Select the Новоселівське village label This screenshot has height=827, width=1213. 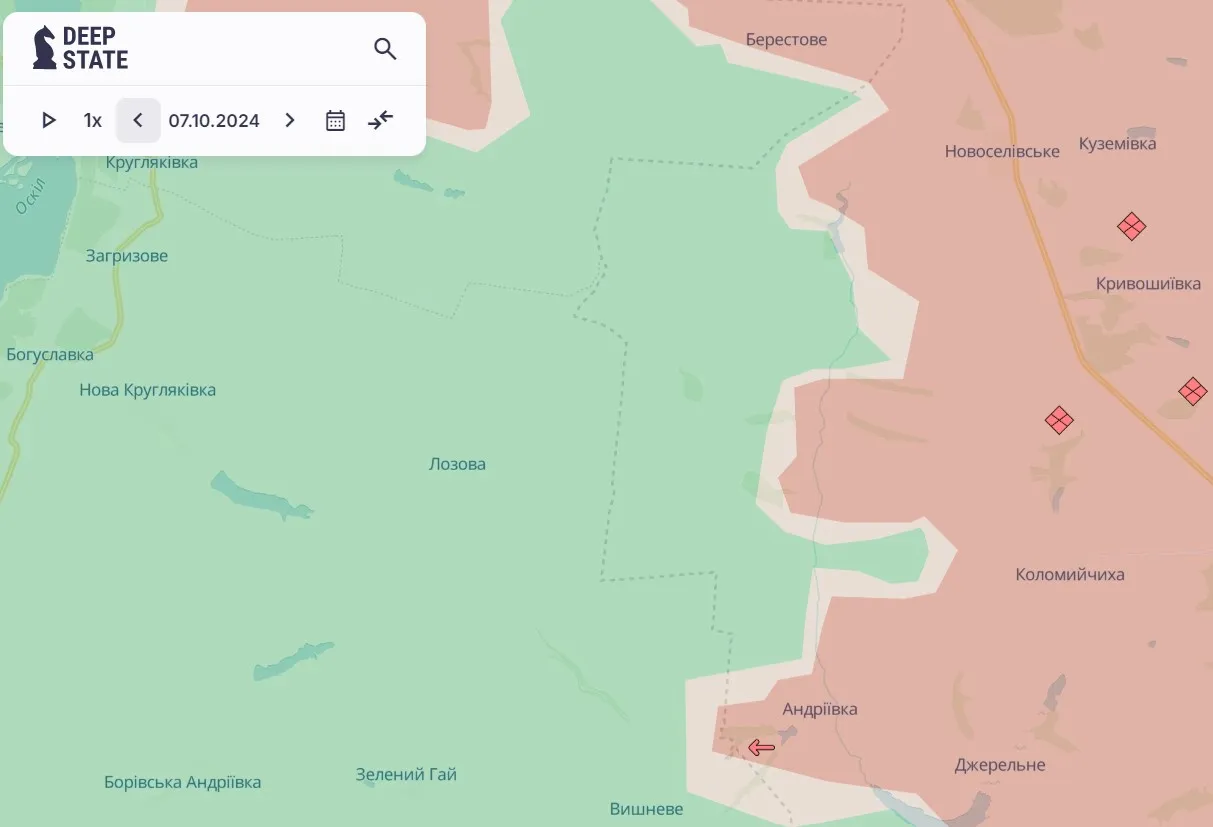[x=1002, y=151]
